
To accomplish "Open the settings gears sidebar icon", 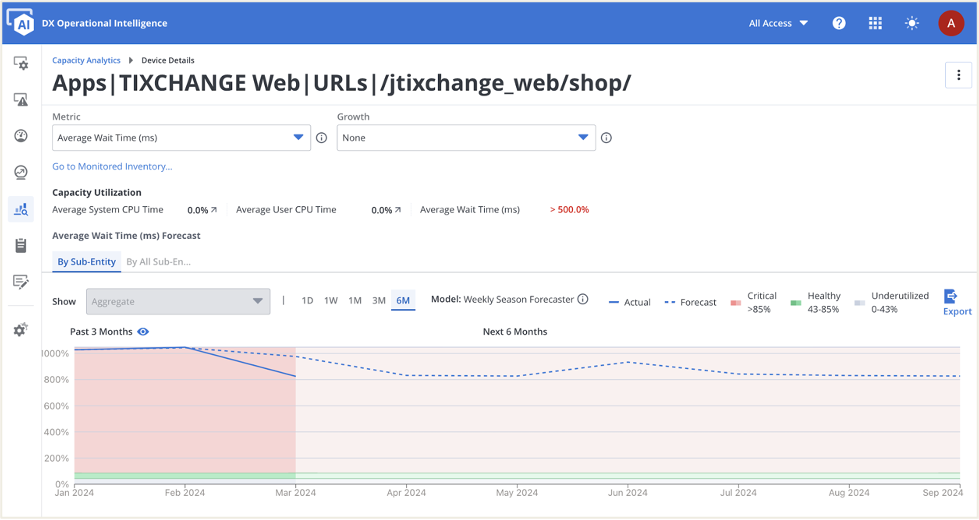I will tap(20, 329).
